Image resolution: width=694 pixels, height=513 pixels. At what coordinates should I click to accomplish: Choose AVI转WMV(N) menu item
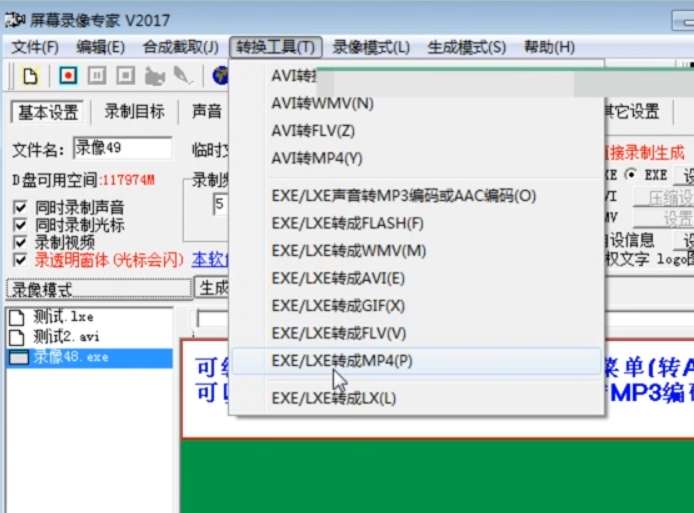417,104
